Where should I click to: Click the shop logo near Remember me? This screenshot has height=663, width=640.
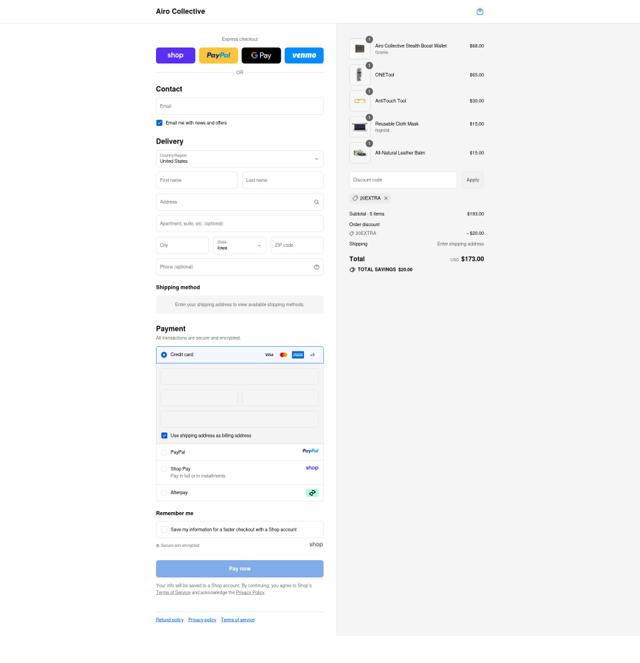coord(316,545)
